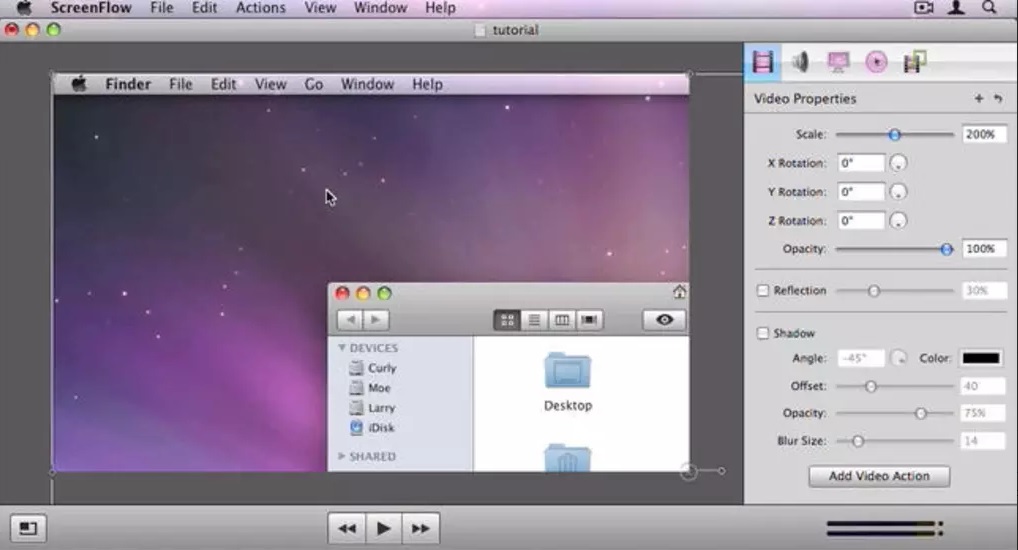Click the Shadow Angle field
The height and width of the screenshot is (550, 1018).
coord(861,358)
